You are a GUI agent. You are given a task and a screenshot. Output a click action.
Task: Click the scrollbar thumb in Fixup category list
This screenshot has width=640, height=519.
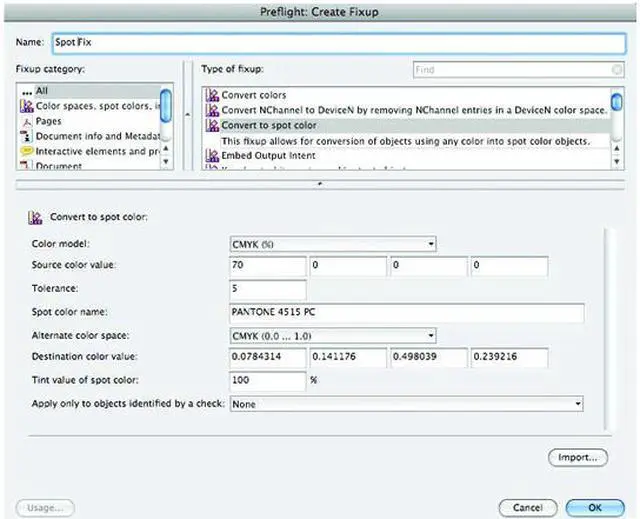(166, 106)
